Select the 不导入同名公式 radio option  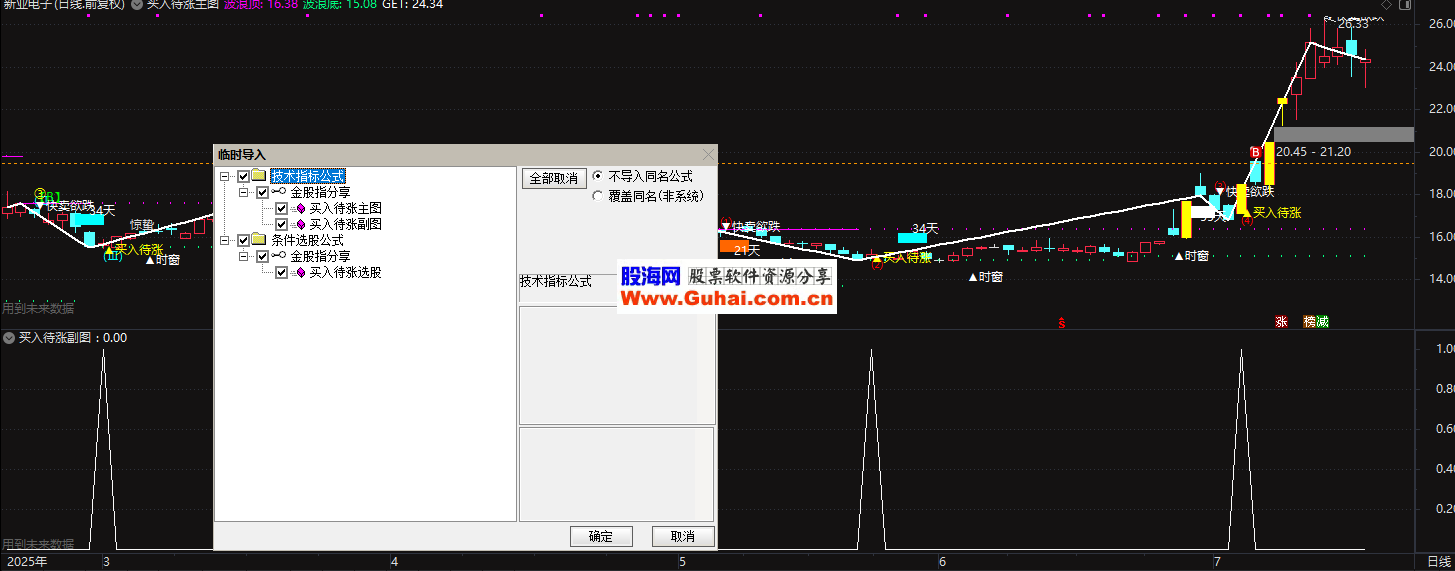[598, 176]
